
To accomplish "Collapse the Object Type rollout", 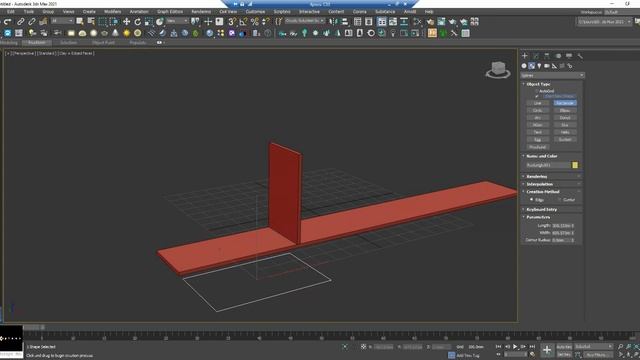I will click(x=538, y=84).
